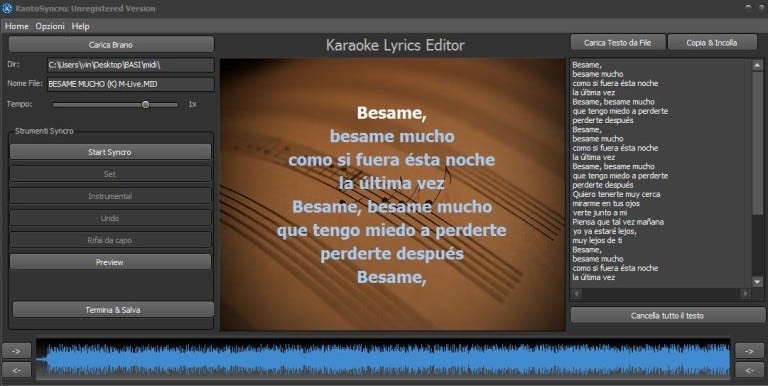Click the lyrics list scroll down arrow

coord(757,282)
